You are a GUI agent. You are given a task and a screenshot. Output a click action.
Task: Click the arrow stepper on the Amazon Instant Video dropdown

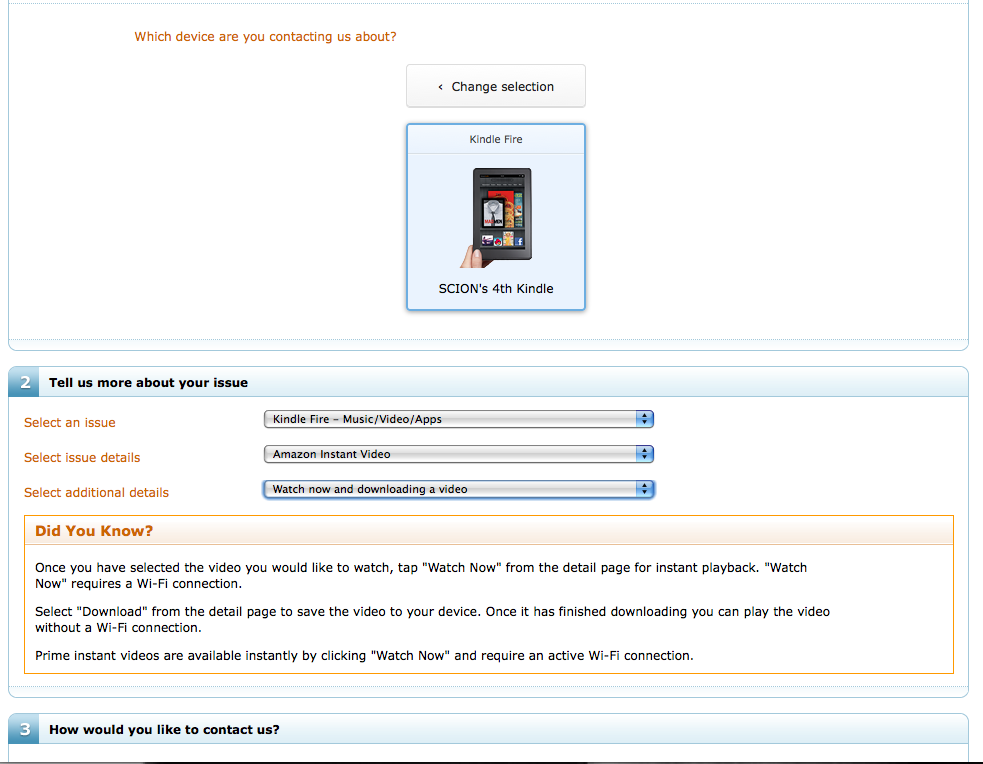(x=644, y=454)
